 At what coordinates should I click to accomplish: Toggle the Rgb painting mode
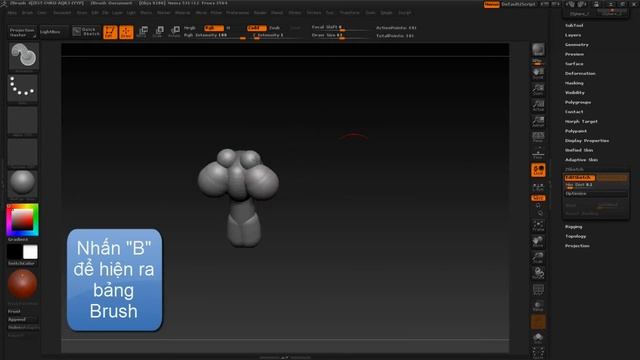[x=214, y=28]
